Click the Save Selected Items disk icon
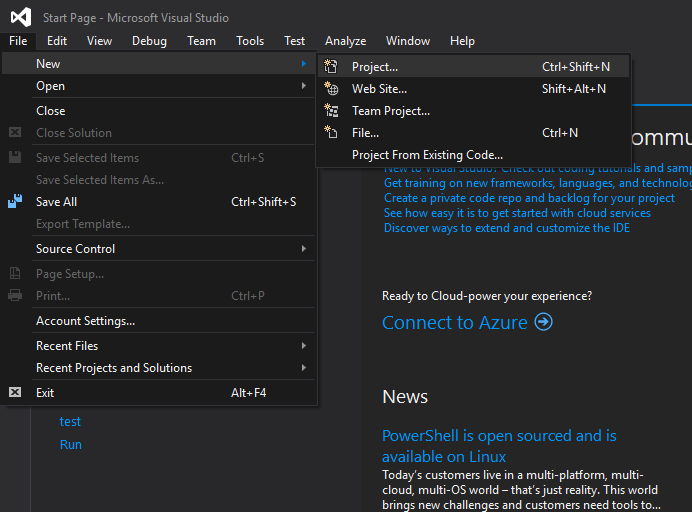Screen dimensions: 692x512 [15, 157]
